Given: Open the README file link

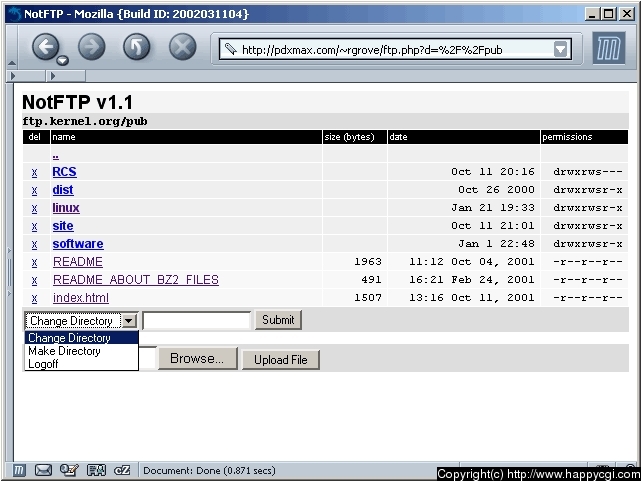Looking at the screenshot, I should pyautogui.click(x=78, y=262).
